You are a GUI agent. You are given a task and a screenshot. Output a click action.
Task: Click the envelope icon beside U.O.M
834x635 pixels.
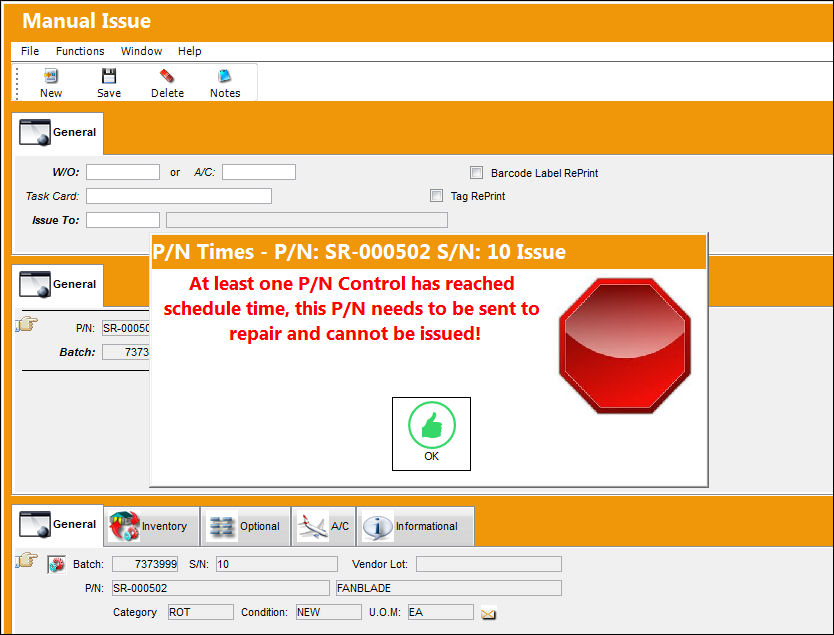click(x=488, y=614)
